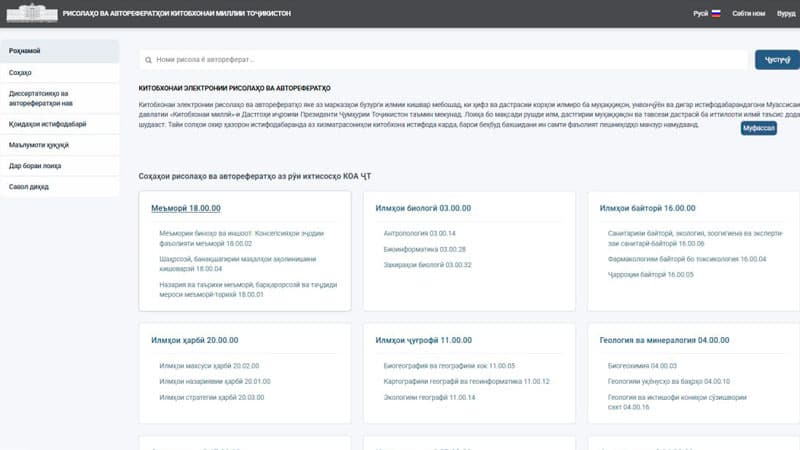The width and height of the screenshot is (800, 450).
Task: Open 'Меъморӣ 18.00.00' category heading
Action: coord(186,208)
